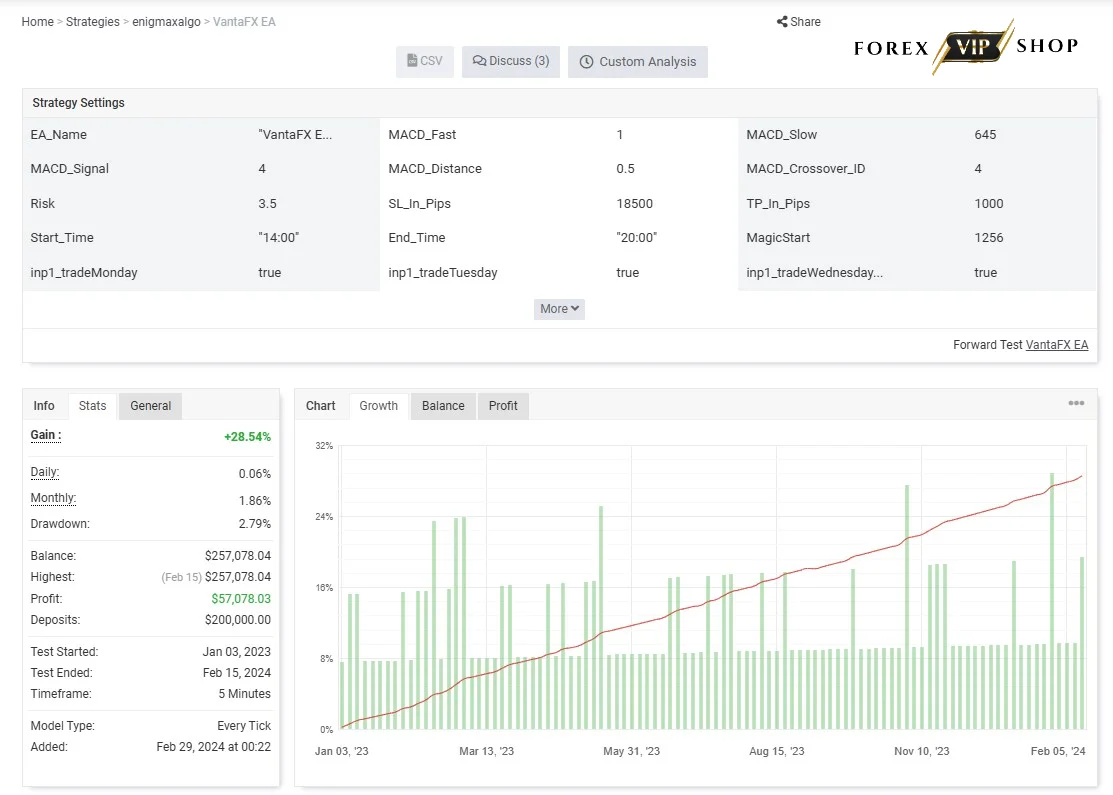This screenshot has height=795, width=1113.
Task: Click the underlined Gain label
Action: click(x=46, y=435)
